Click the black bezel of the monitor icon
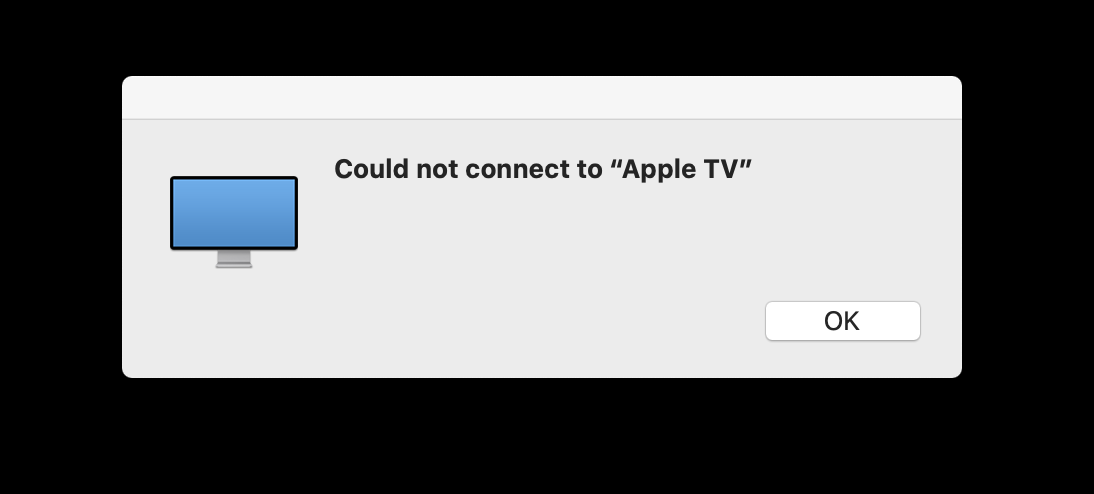Screen dimensions: 1094x494 pyautogui.click(x=234, y=178)
